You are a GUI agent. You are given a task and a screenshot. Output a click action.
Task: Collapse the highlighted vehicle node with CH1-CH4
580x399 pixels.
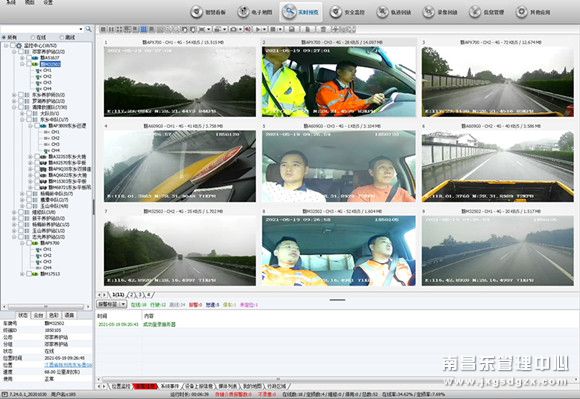coord(22,64)
